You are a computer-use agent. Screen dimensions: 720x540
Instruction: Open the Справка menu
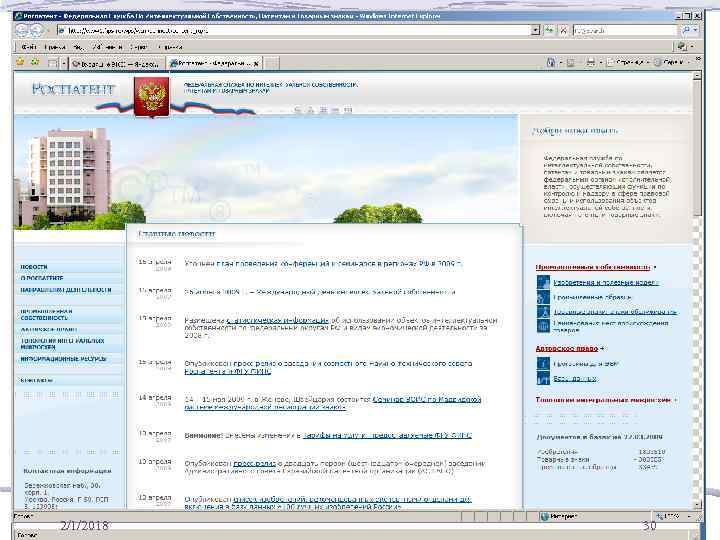coord(170,47)
